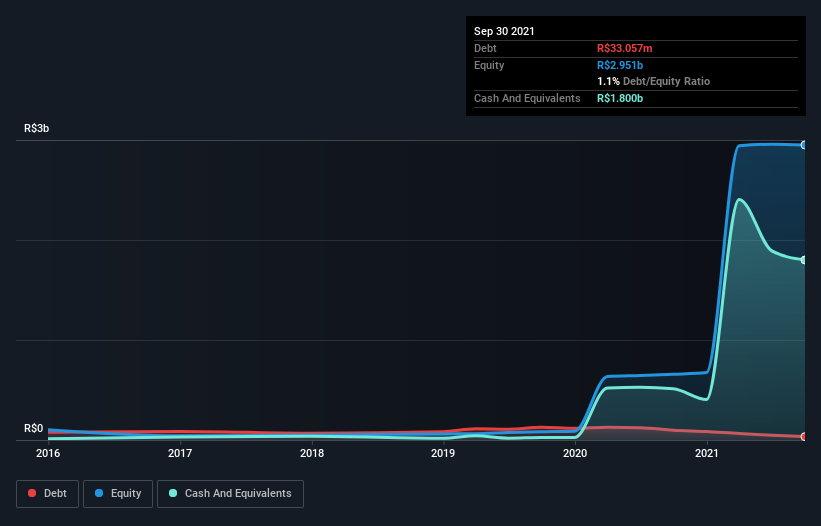
Task: Toggle the Debt series in the legend
Action: tap(47, 494)
